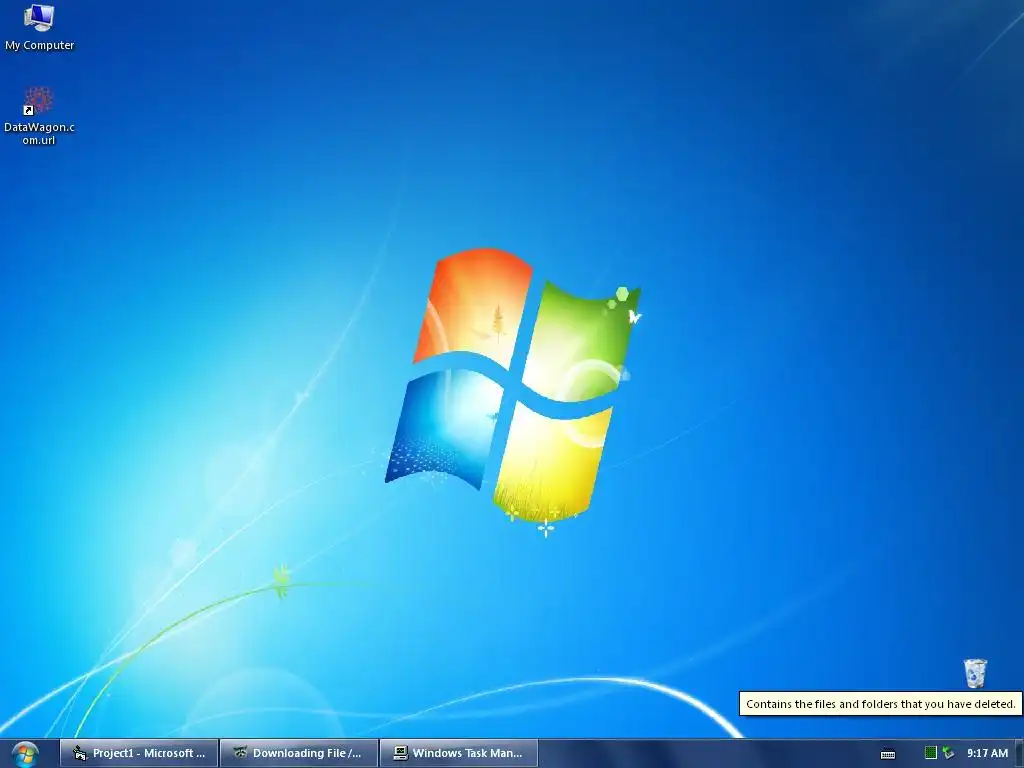Switch to Project1 - Microsoft taskbar window

[x=140, y=754]
